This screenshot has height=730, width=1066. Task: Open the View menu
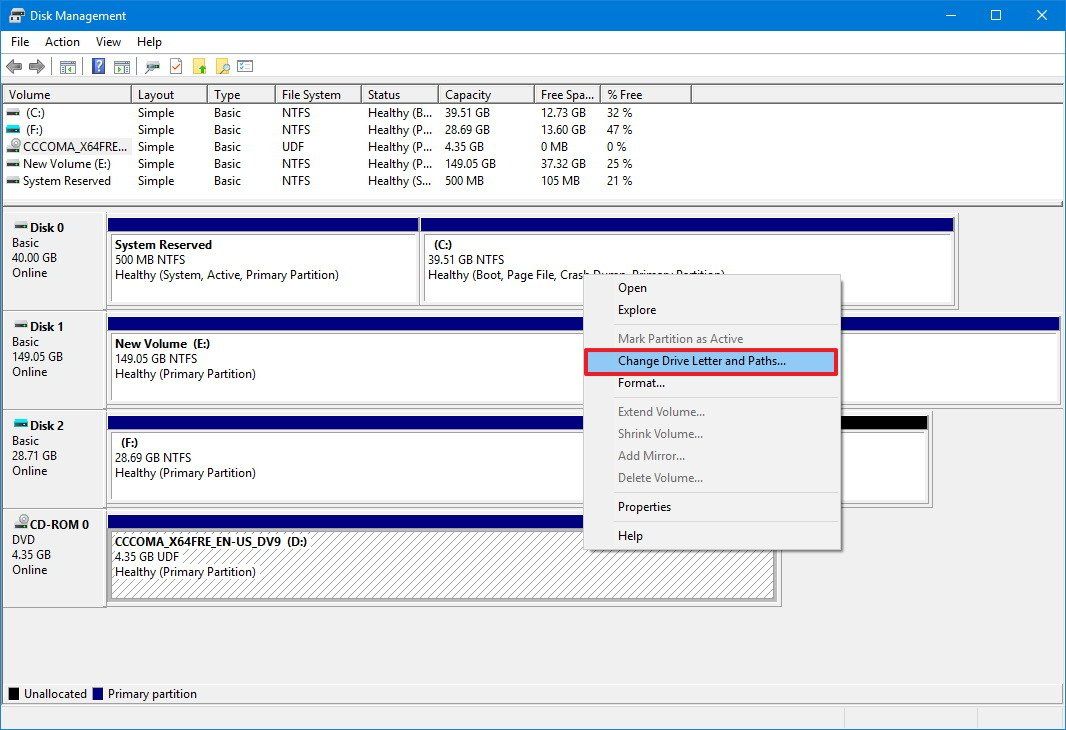[108, 41]
